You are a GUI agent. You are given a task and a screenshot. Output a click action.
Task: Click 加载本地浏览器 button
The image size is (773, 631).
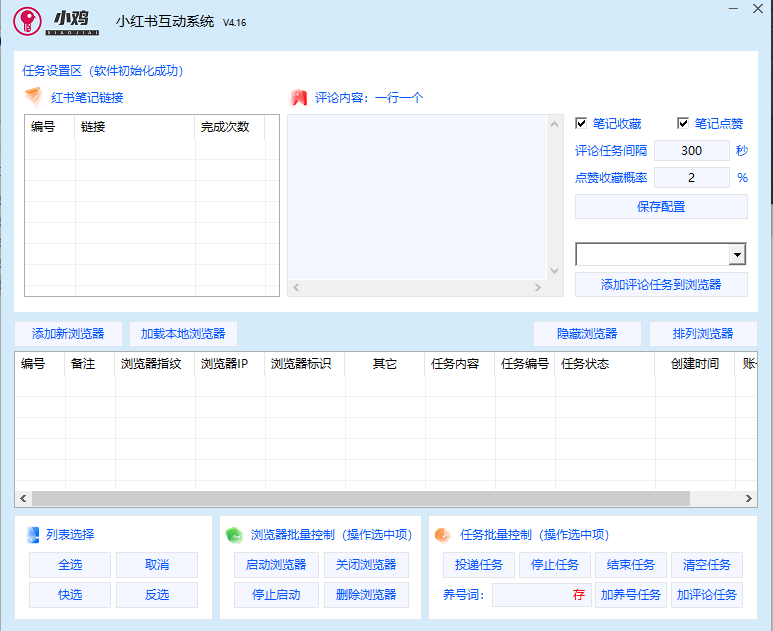(183, 334)
